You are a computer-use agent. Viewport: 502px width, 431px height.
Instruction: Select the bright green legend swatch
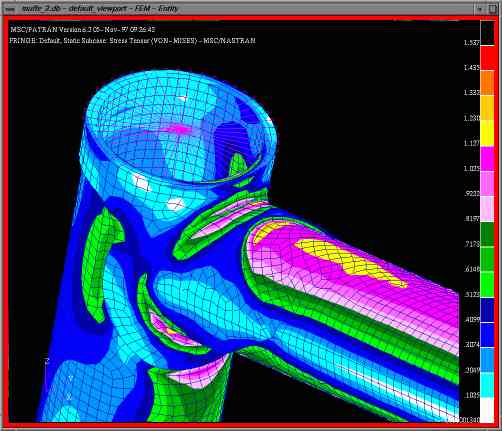click(487, 285)
